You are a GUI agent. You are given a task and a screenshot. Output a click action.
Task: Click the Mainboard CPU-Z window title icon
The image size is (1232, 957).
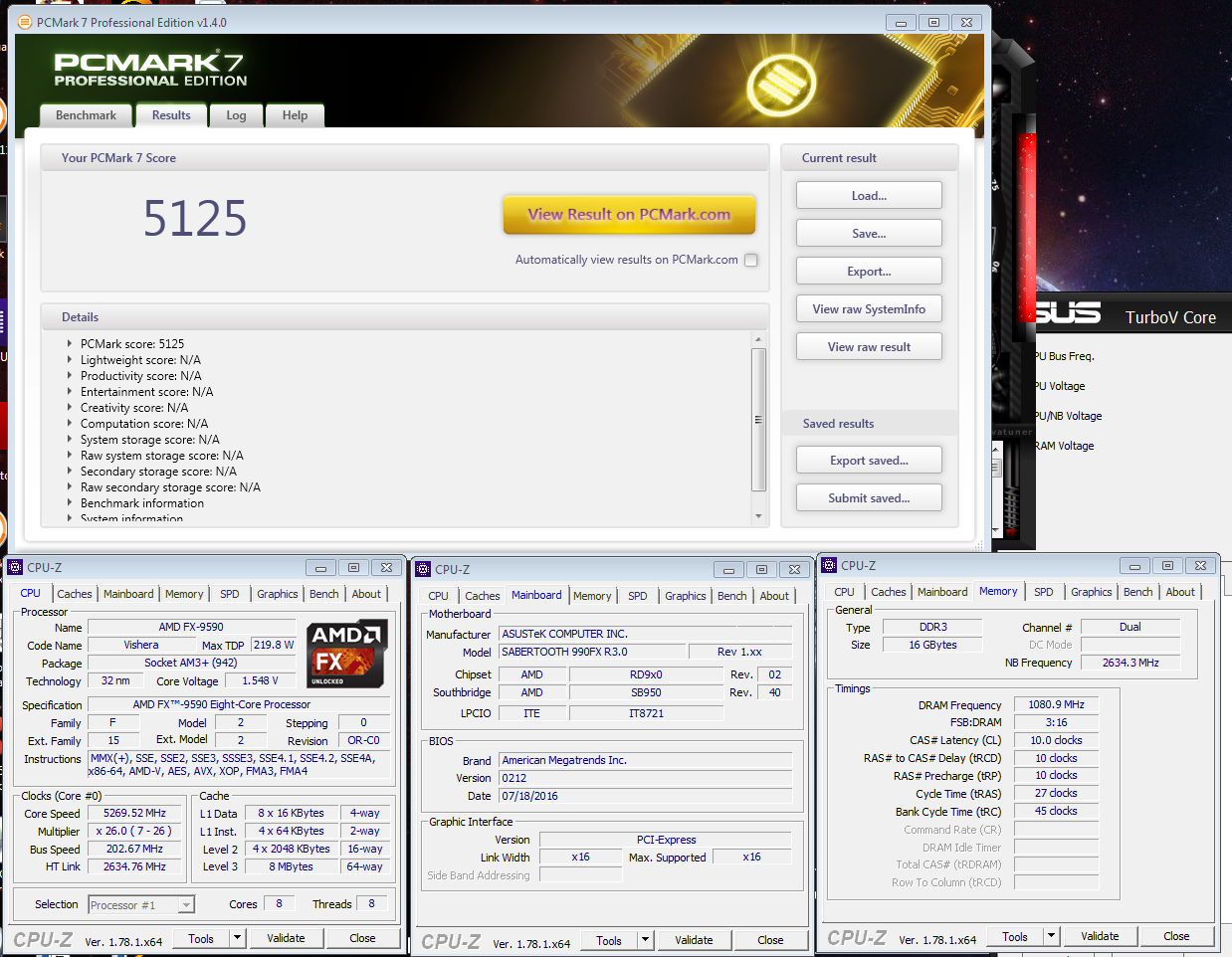tap(423, 569)
